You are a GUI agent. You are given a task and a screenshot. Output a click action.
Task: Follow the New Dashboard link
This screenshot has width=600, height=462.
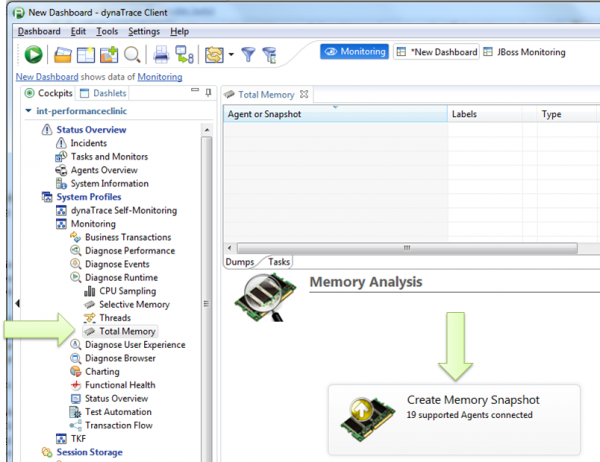[47, 77]
